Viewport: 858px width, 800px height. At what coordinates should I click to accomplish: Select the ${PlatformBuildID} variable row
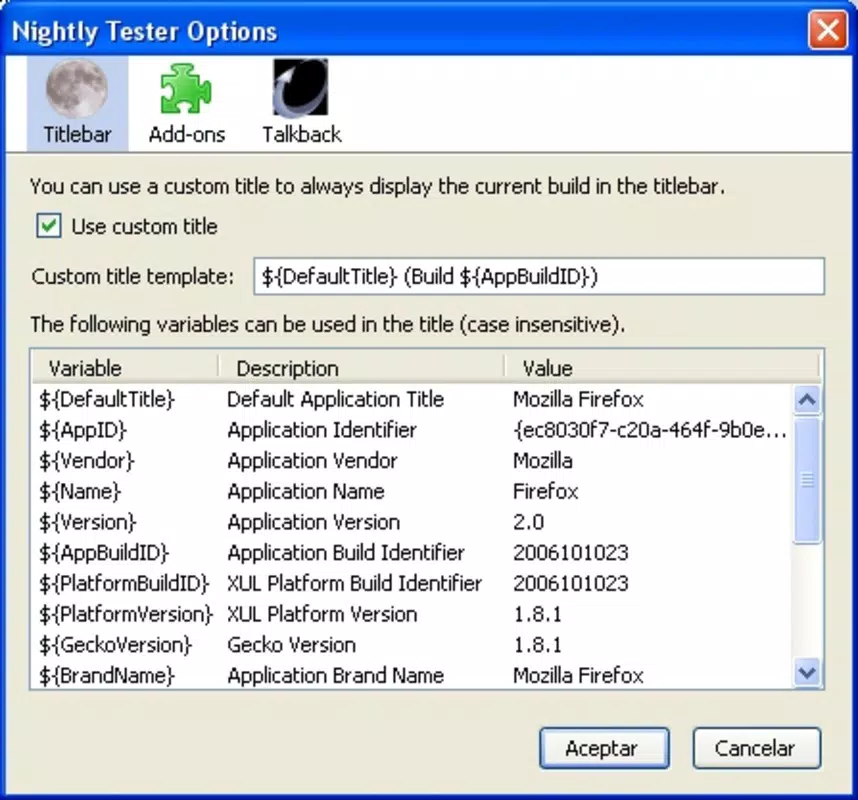coord(411,583)
